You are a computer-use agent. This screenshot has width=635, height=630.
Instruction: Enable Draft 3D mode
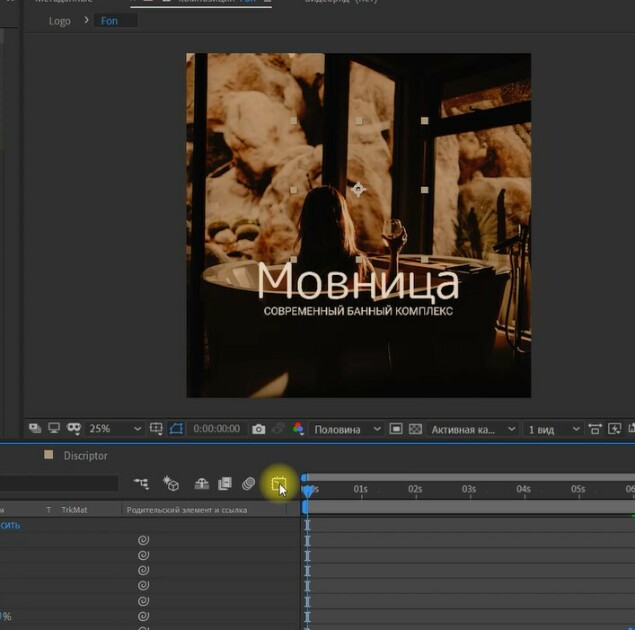pos(171,483)
